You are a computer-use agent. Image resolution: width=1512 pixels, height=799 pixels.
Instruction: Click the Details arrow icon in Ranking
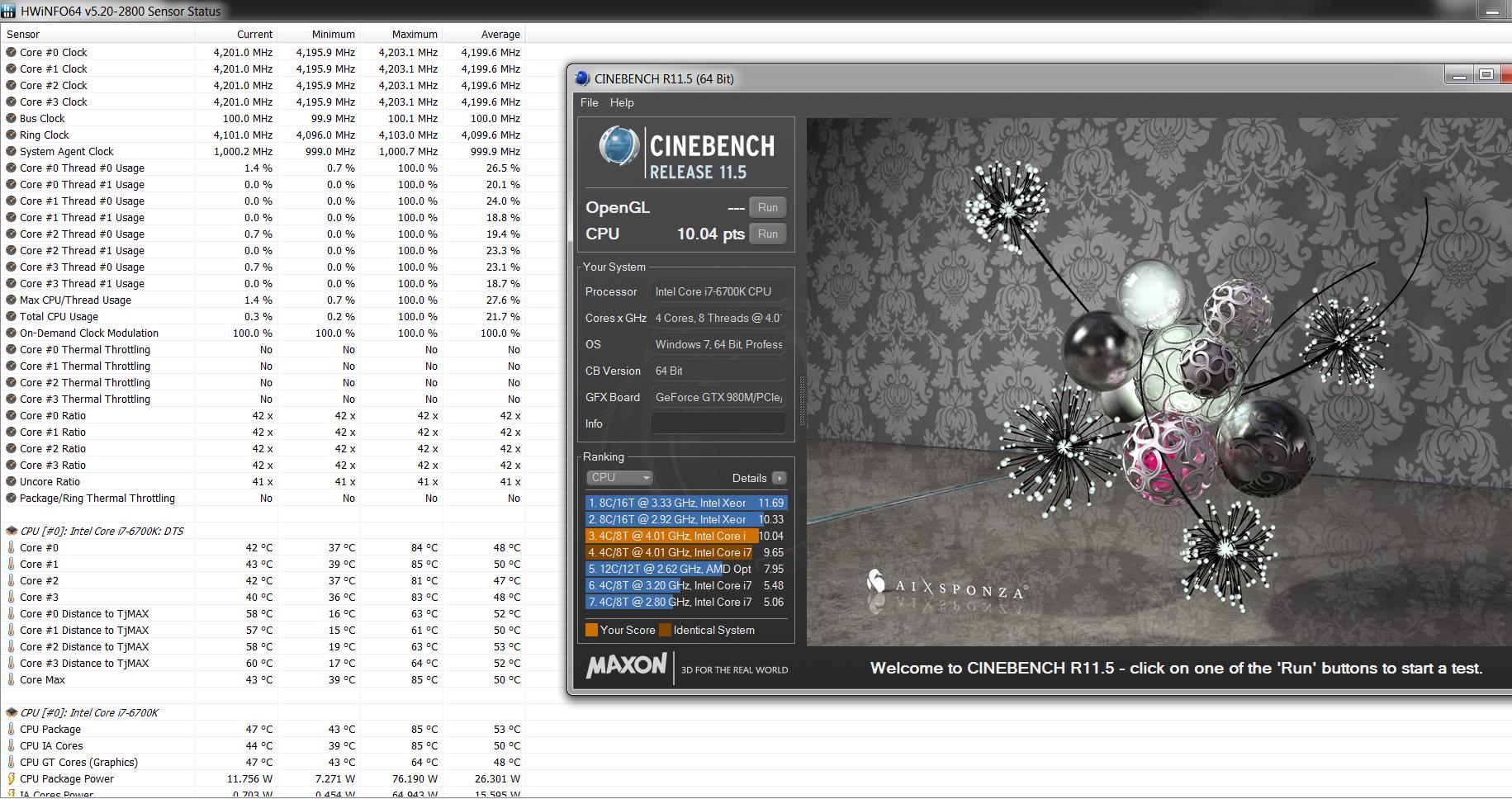click(779, 478)
